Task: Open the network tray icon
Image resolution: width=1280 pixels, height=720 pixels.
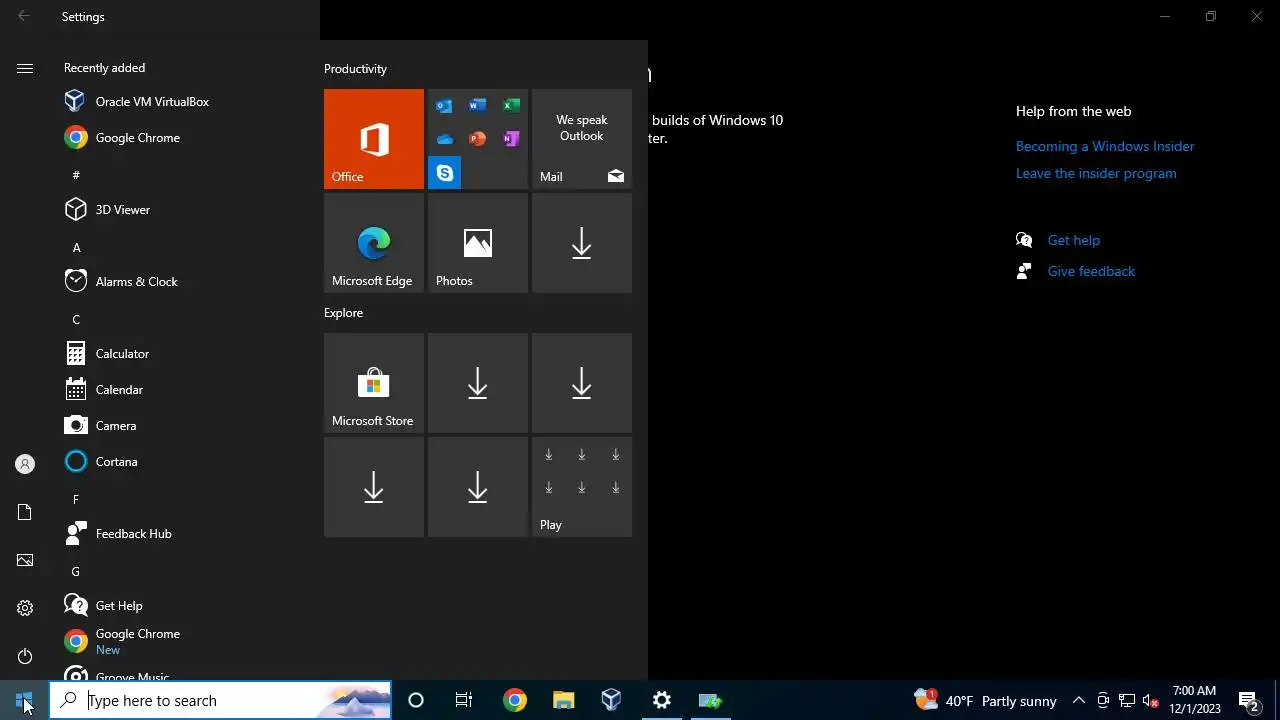Action: pyautogui.click(x=1127, y=700)
